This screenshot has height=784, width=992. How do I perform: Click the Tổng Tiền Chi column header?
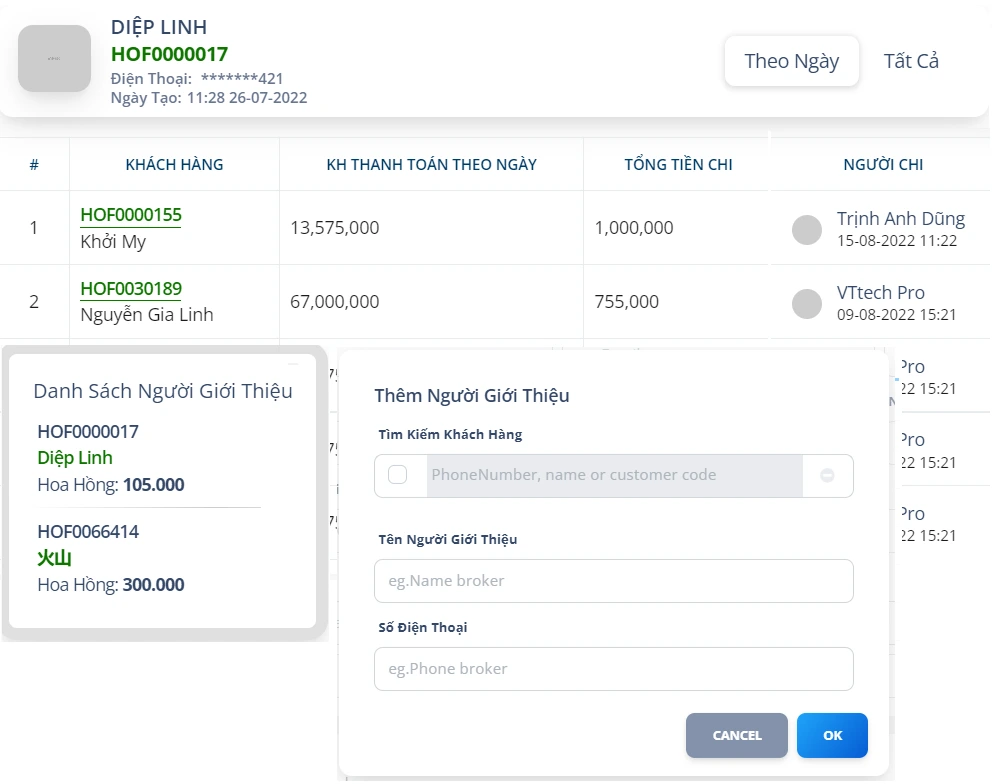click(x=678, y=165)
